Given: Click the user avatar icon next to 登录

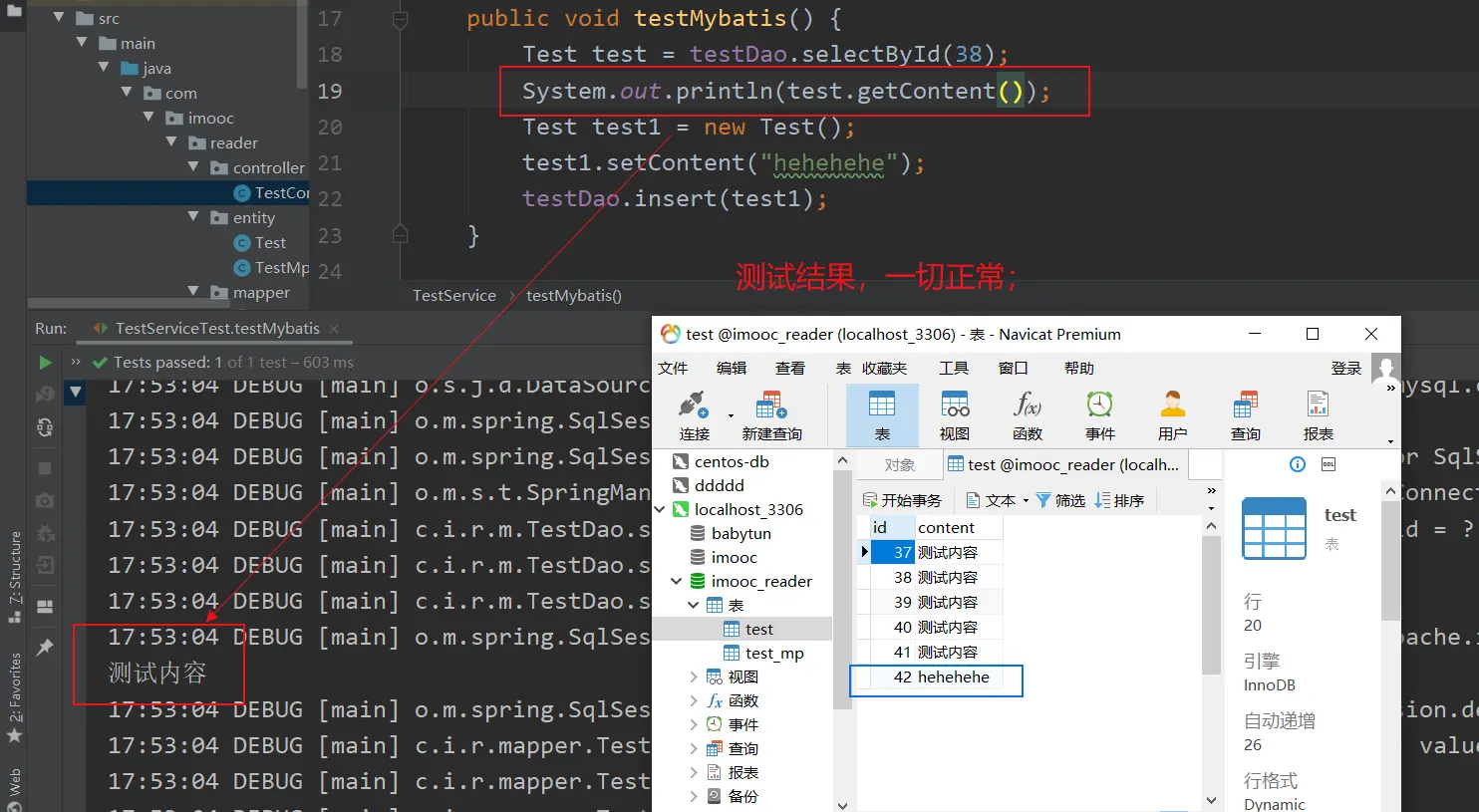Looking at the screenshot, I should click(x=1385, y=368).
